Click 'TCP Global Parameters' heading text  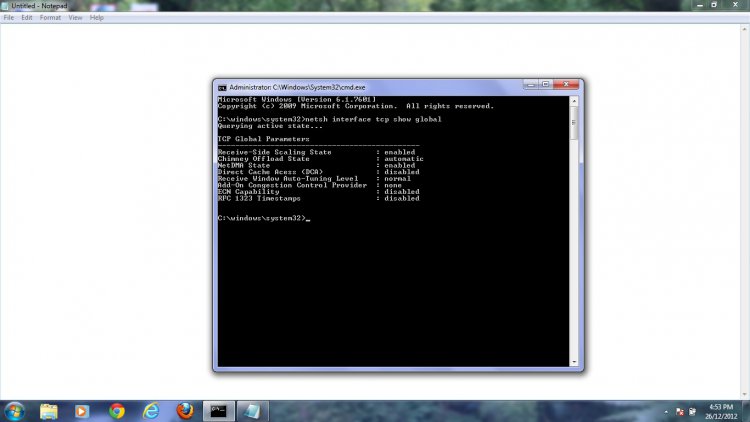coord(264,139)
